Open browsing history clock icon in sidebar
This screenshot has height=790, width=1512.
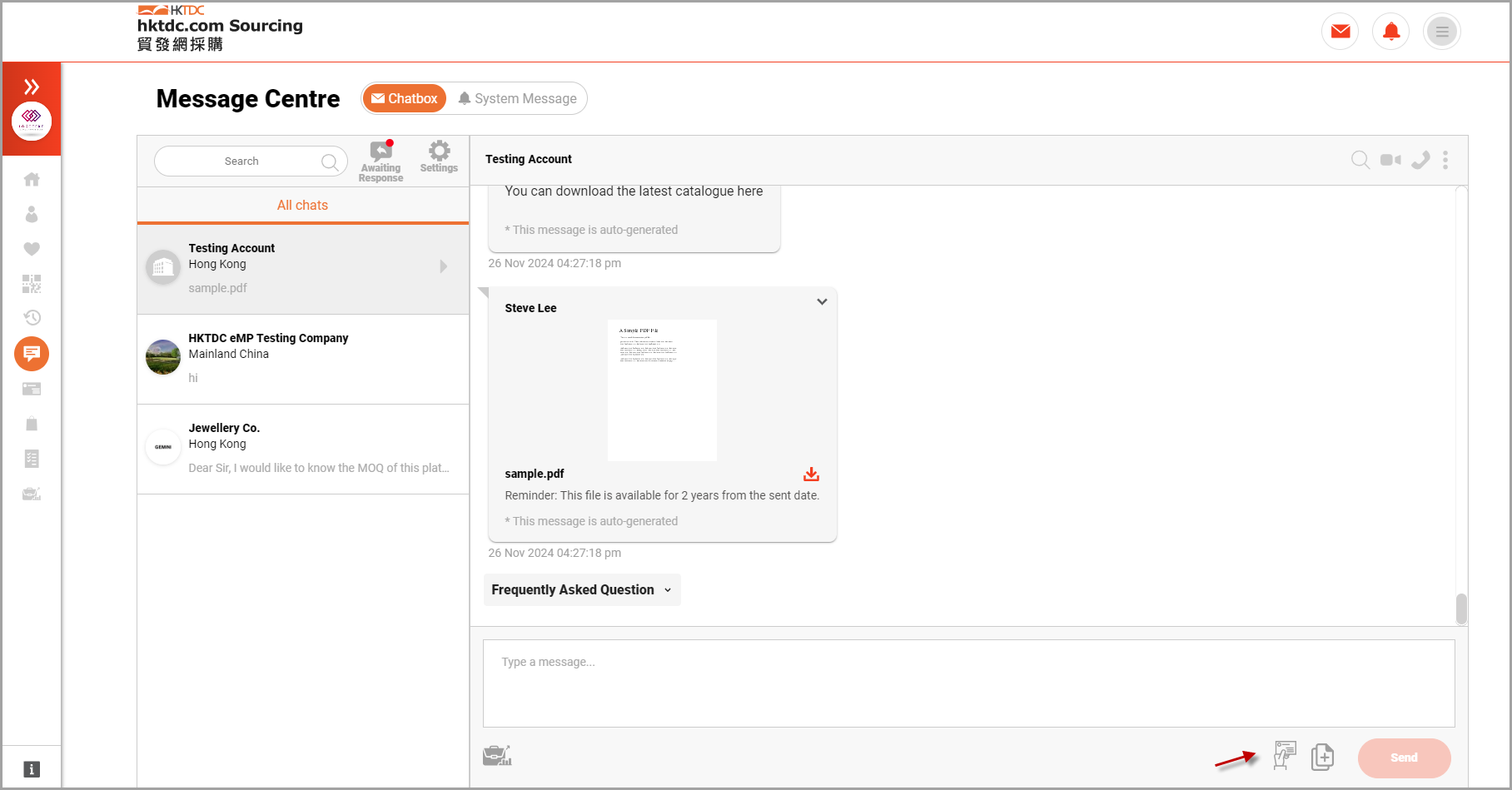tap(32, 317)
